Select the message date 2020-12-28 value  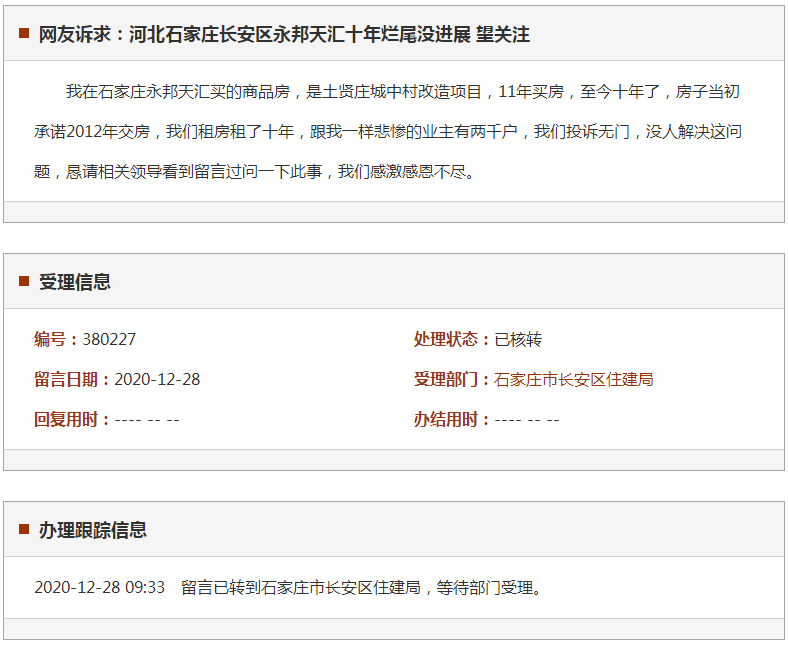(157, 380)
